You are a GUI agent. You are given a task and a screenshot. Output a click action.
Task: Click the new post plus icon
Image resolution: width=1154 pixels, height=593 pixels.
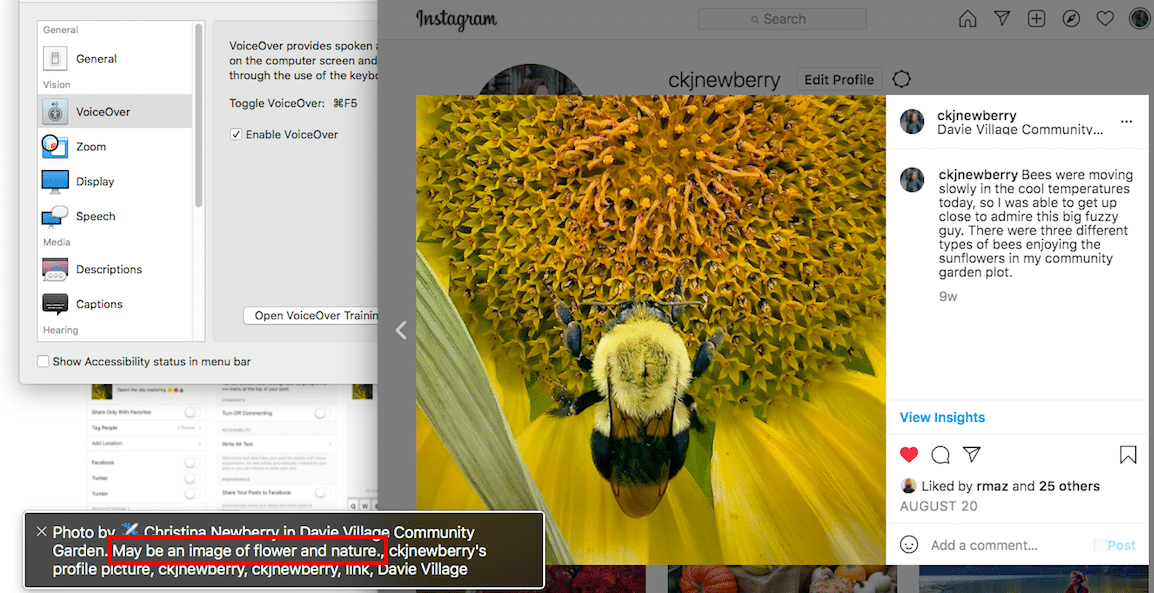[x=1036, y=19]
